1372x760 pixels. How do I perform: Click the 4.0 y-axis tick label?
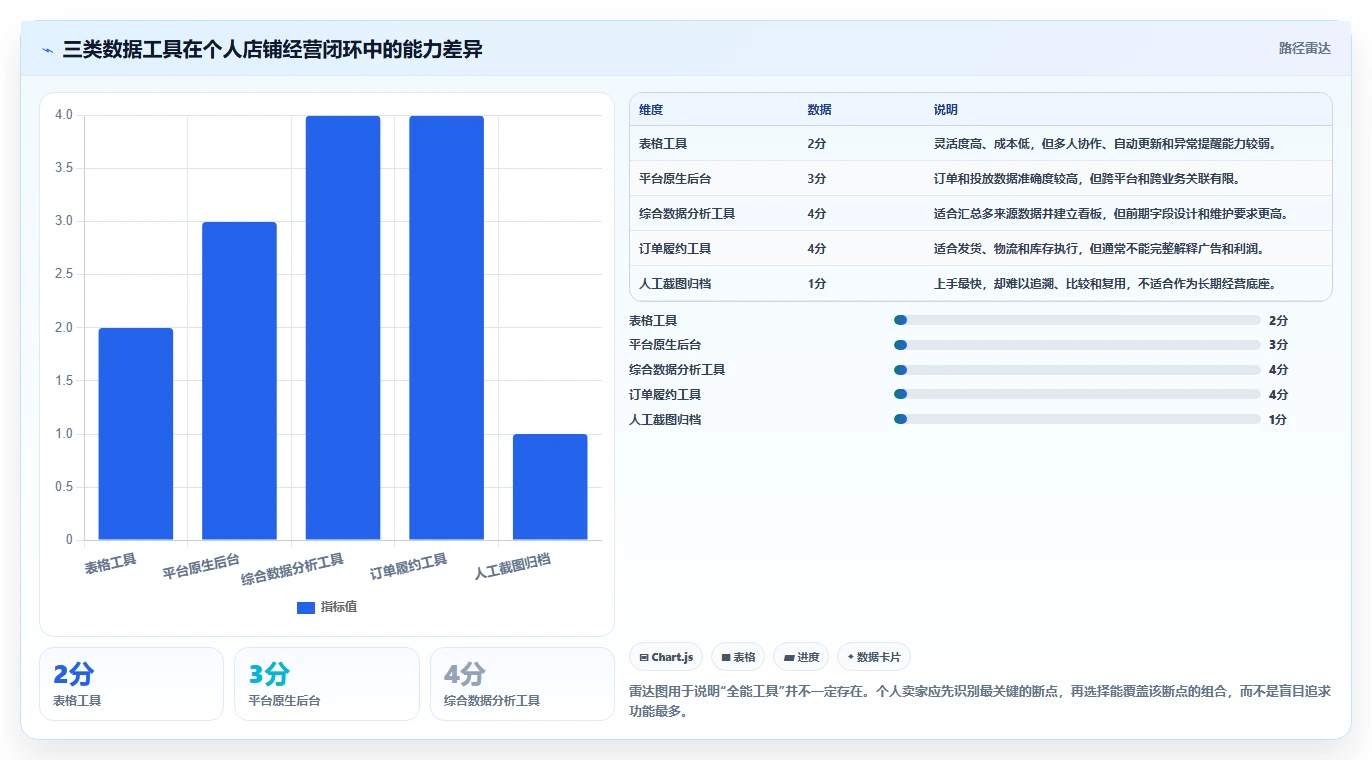tap(64, 115)
